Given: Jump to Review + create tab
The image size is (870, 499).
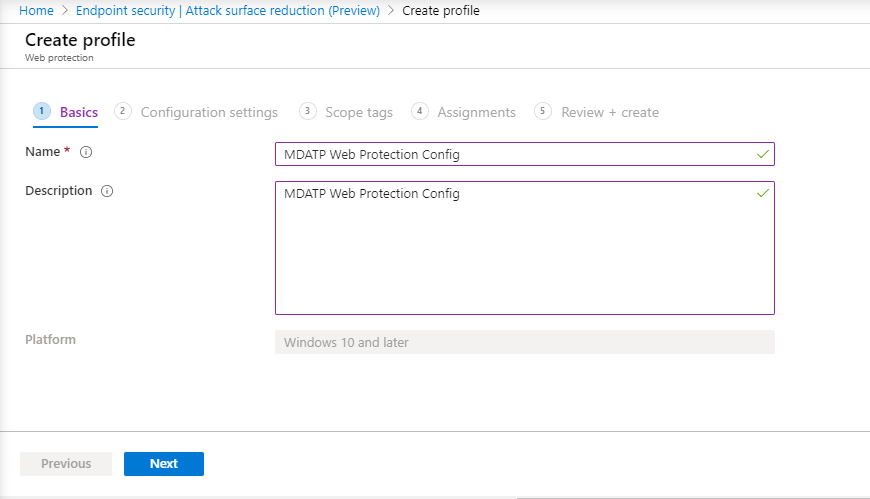Looking at the screenshot, I should pyautogui.click(x=610, y=112).
